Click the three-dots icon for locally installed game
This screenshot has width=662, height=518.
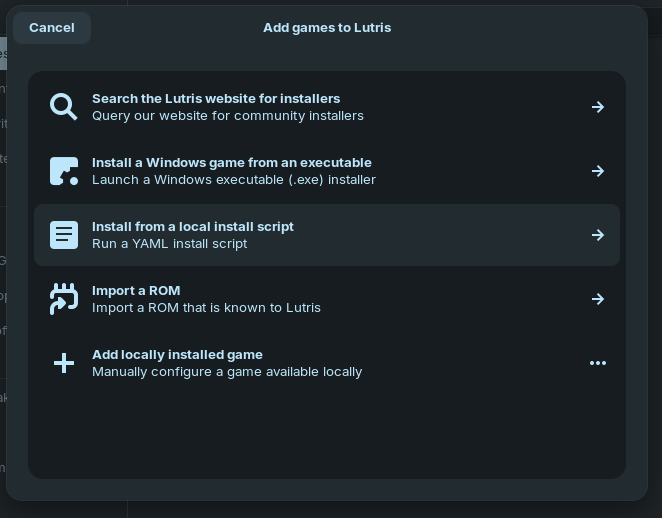point(598,363)
